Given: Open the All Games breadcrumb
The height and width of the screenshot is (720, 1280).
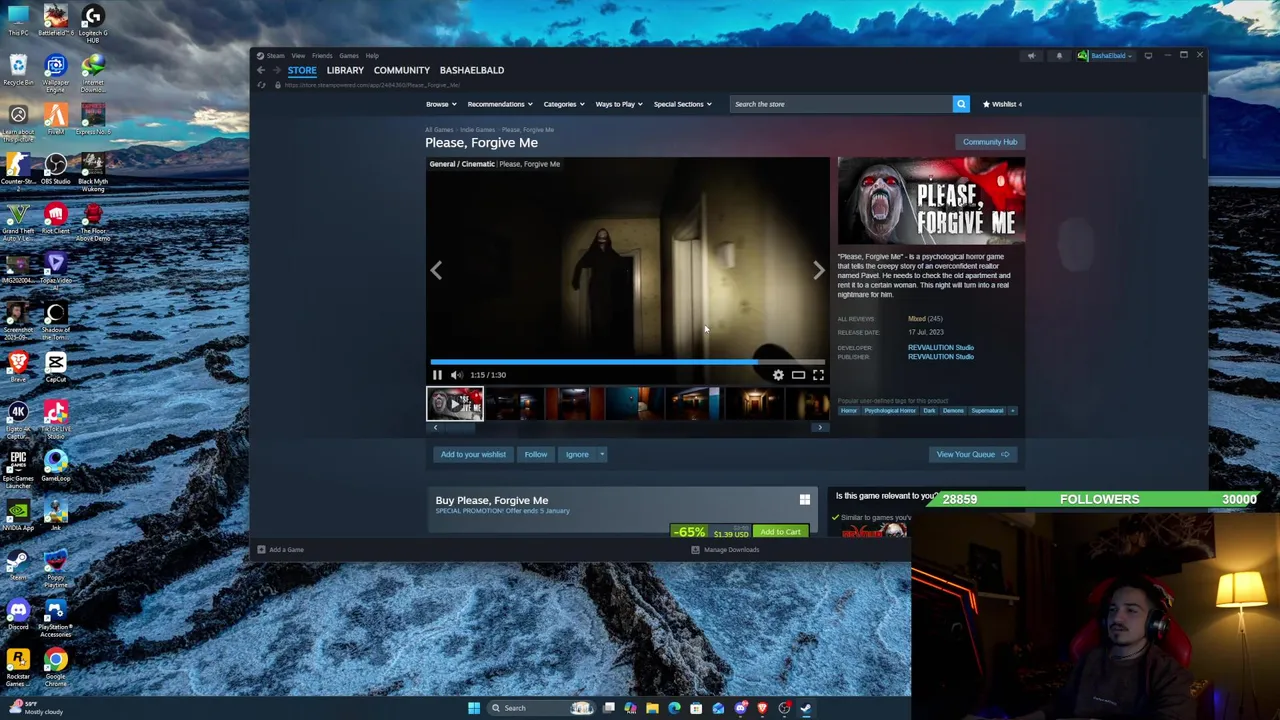Looking at the screenshot, I should coord(439,130).
